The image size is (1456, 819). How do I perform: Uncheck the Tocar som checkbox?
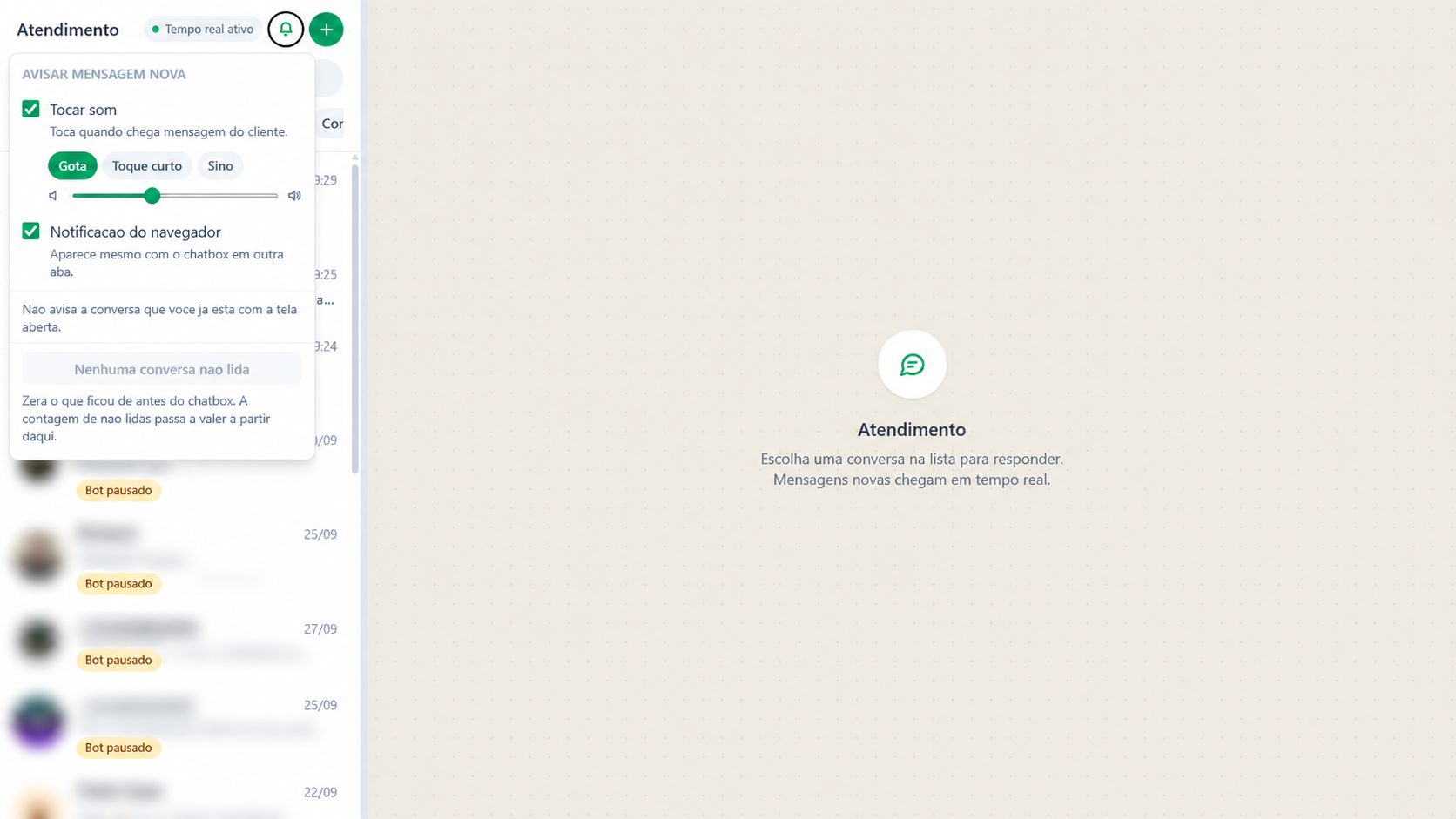point(31,109)
